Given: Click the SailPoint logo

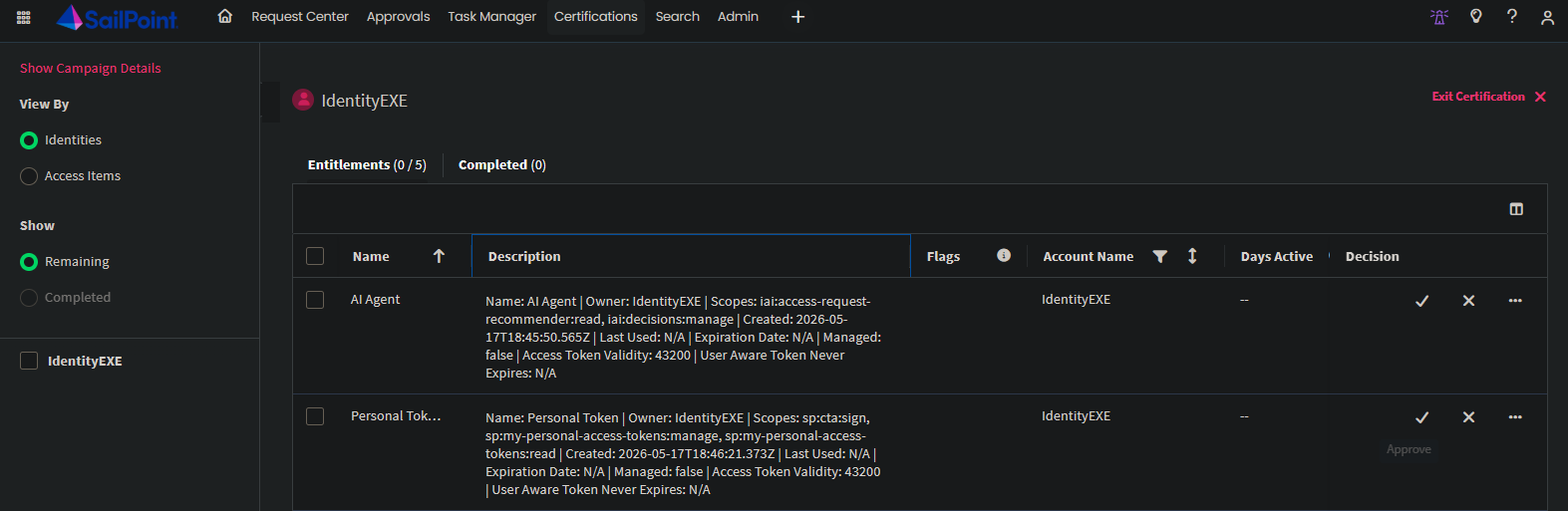Looking at the screenshot, I should tap(117, 17).
